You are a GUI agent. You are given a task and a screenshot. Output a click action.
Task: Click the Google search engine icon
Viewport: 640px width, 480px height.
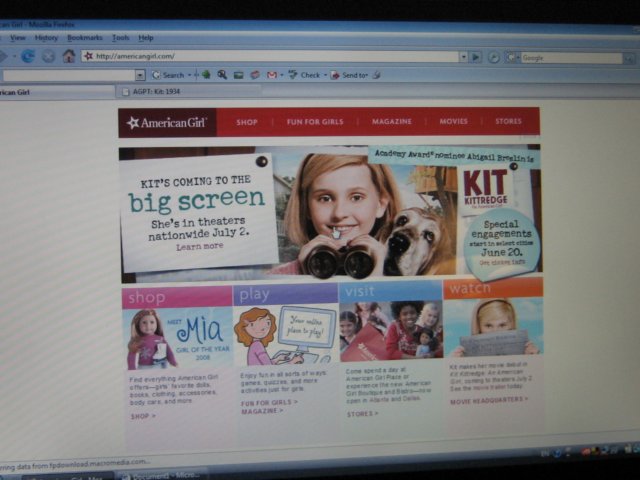tap(511, 58)
